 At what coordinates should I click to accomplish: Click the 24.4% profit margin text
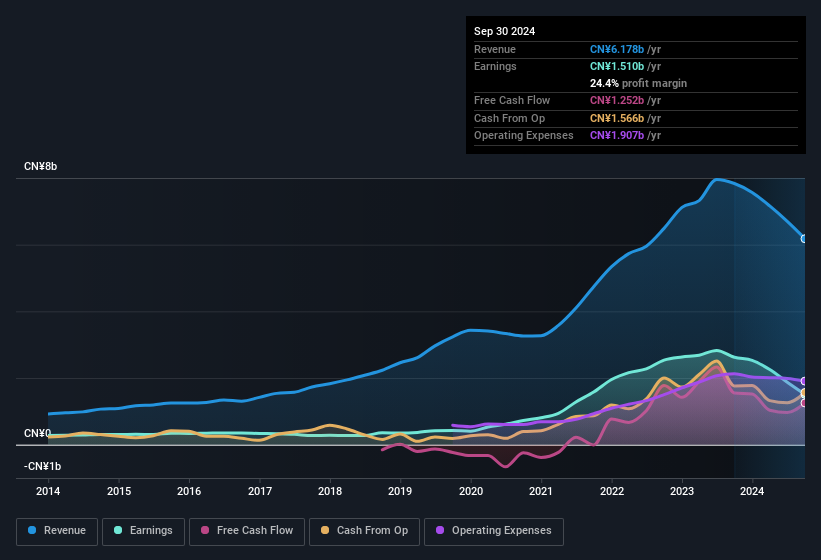[638, 83]
